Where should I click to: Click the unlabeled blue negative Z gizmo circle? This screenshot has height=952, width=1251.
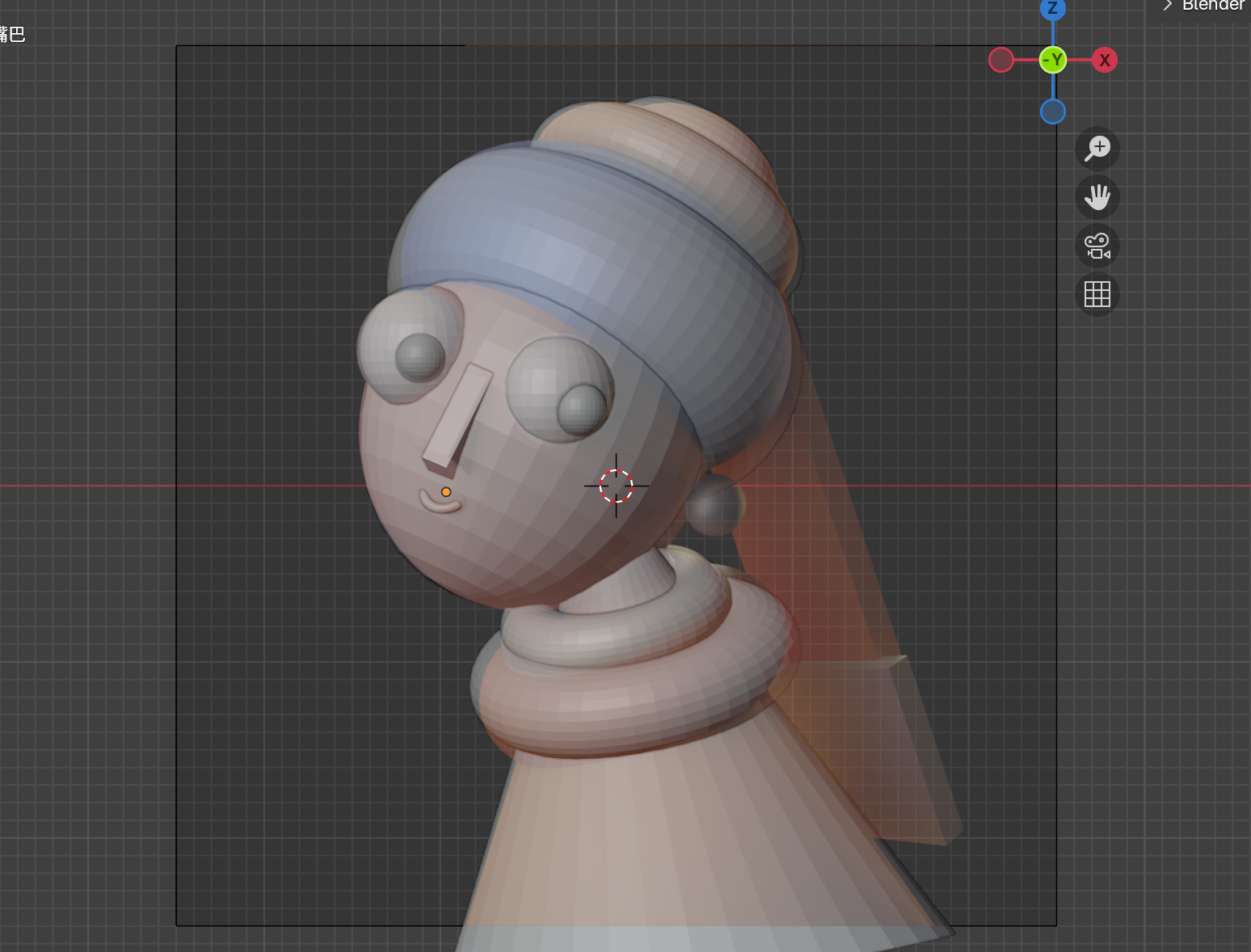click(x=1052, y=112)
